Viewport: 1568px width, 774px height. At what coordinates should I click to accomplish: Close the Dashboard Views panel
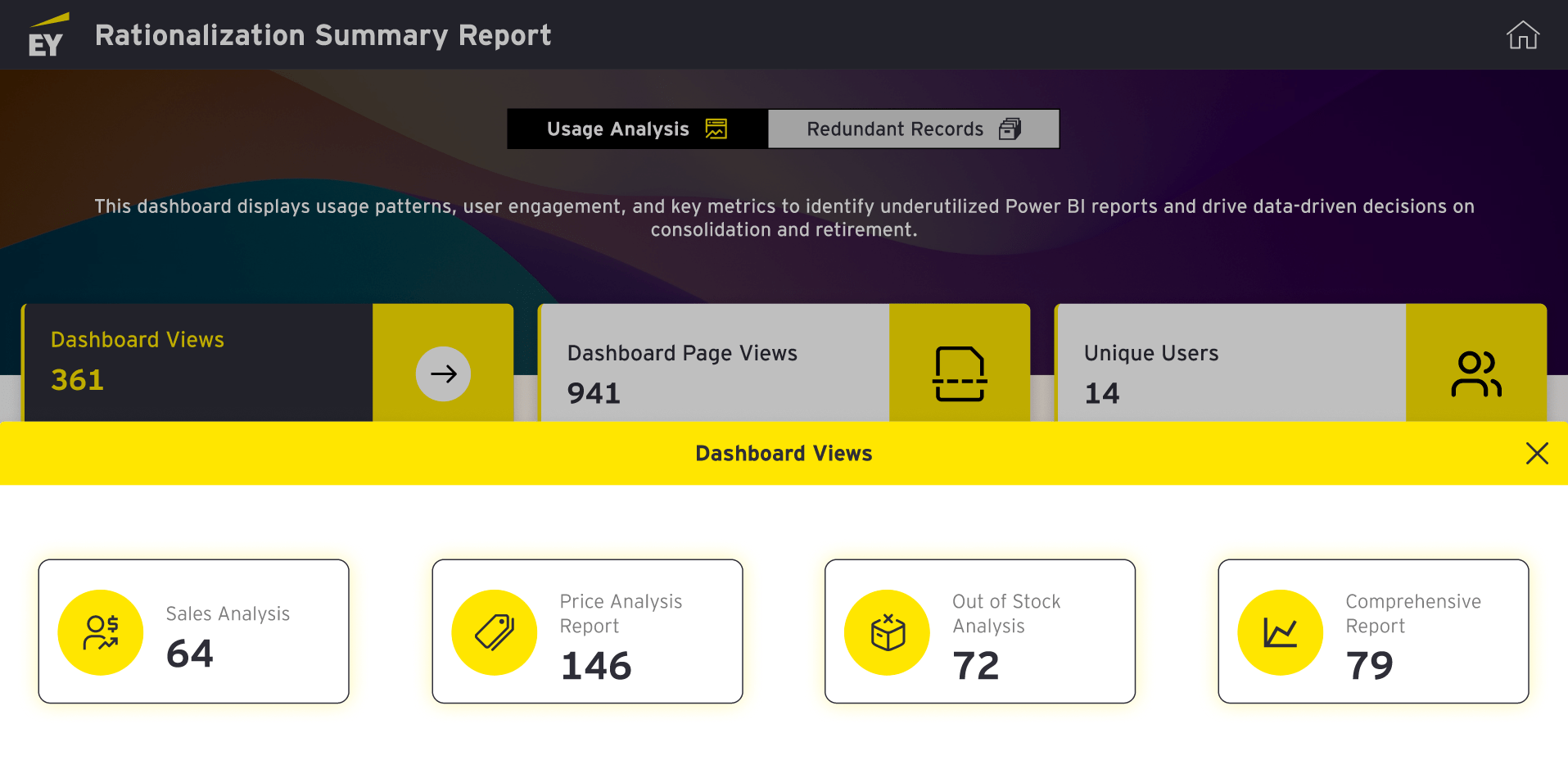coord(1536,454)
